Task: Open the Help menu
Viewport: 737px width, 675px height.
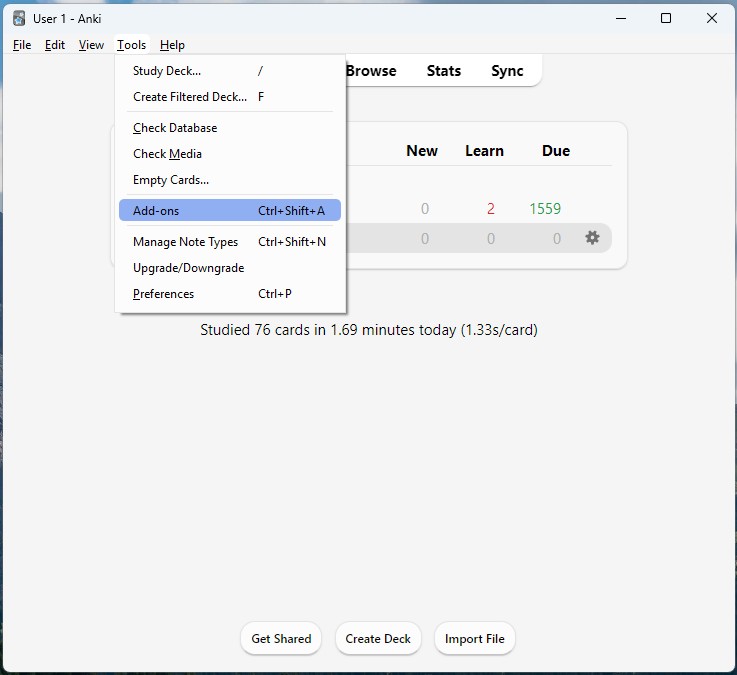Action: pos(172,45)
